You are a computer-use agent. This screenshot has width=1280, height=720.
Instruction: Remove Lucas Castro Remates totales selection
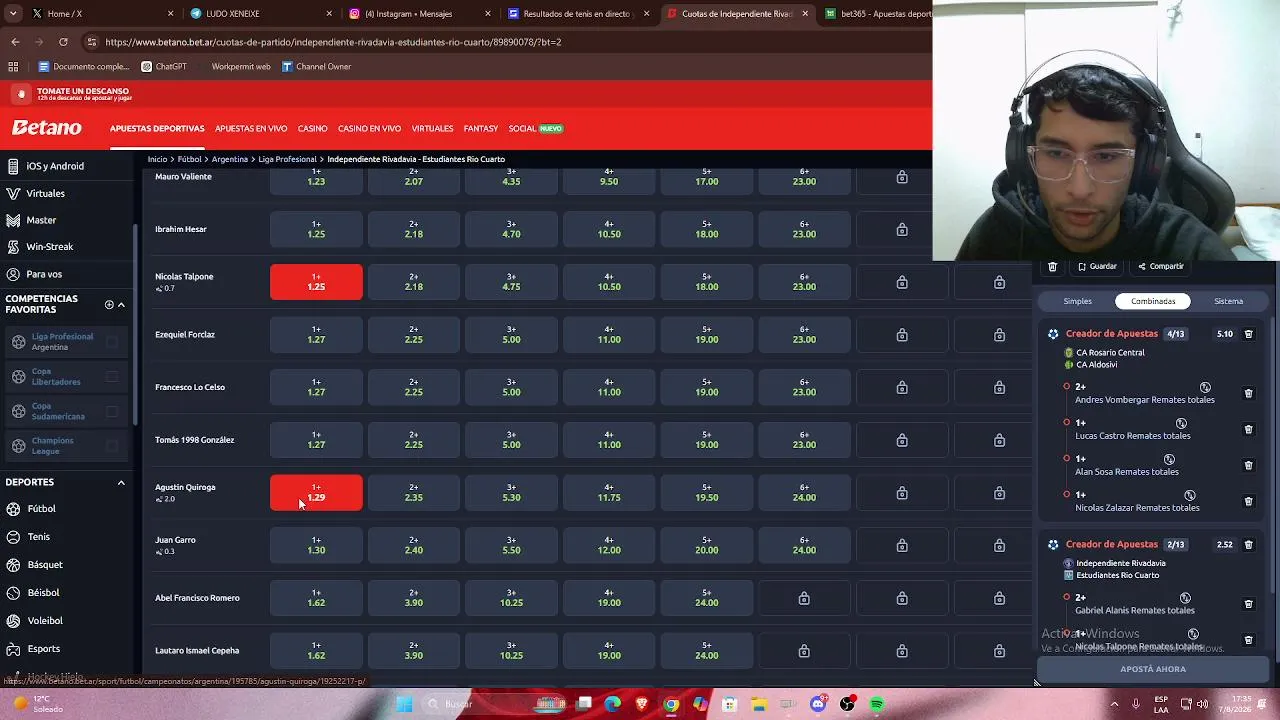(1248, 429)
